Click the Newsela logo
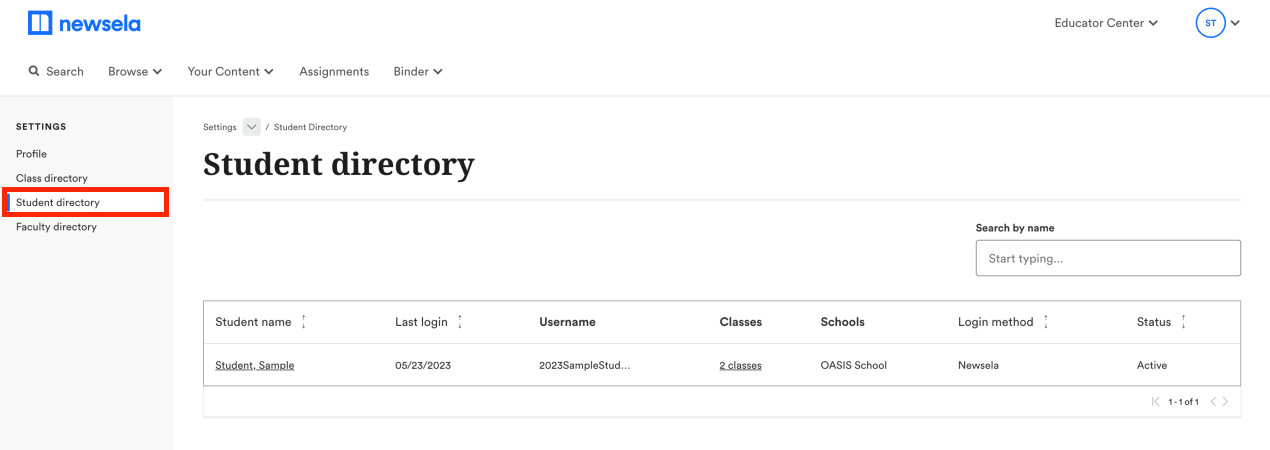The height and width of the screenshot is (450, 1270). (84, 23)
